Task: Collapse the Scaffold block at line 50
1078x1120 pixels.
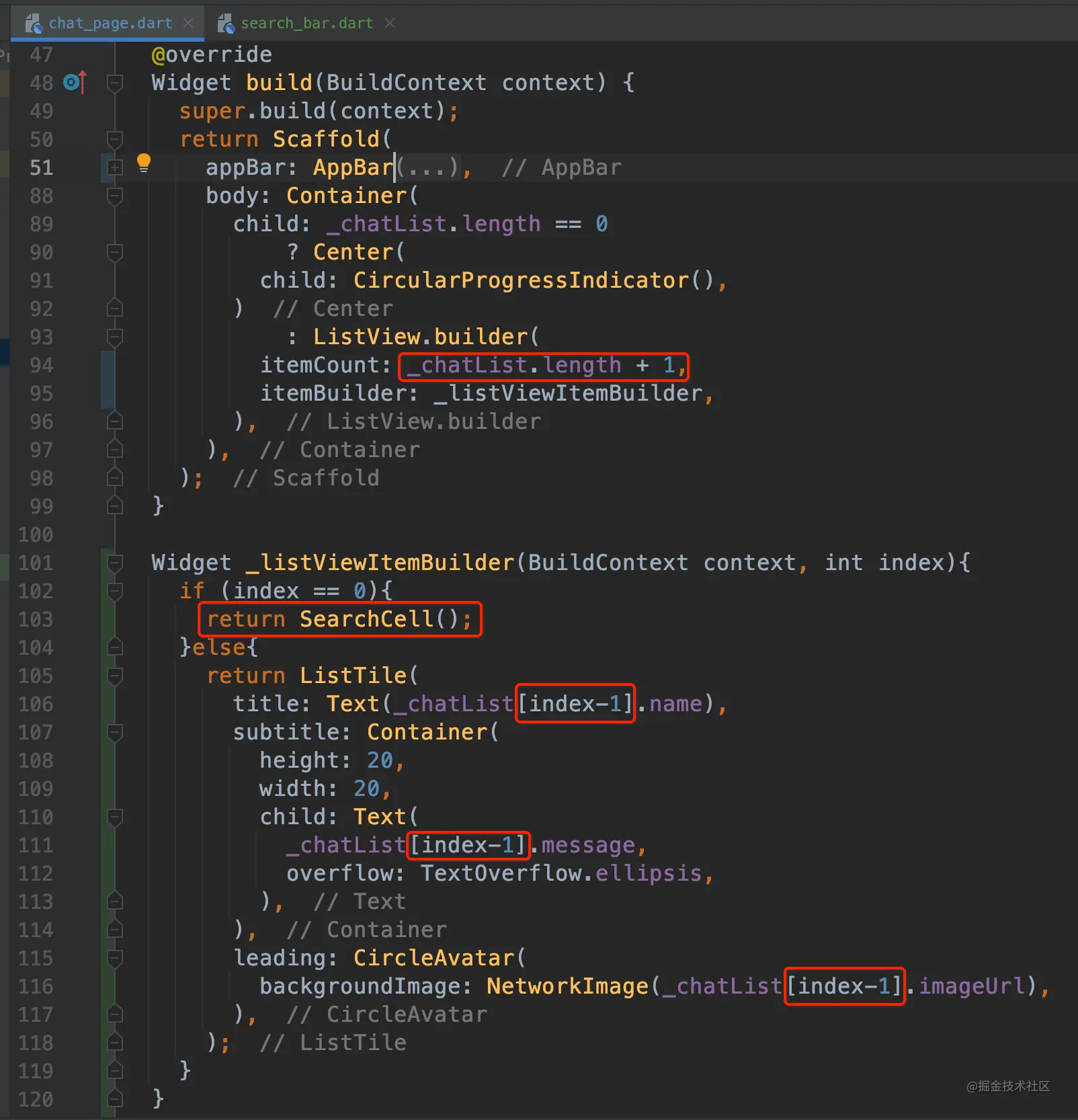Action: pos(115,139)
